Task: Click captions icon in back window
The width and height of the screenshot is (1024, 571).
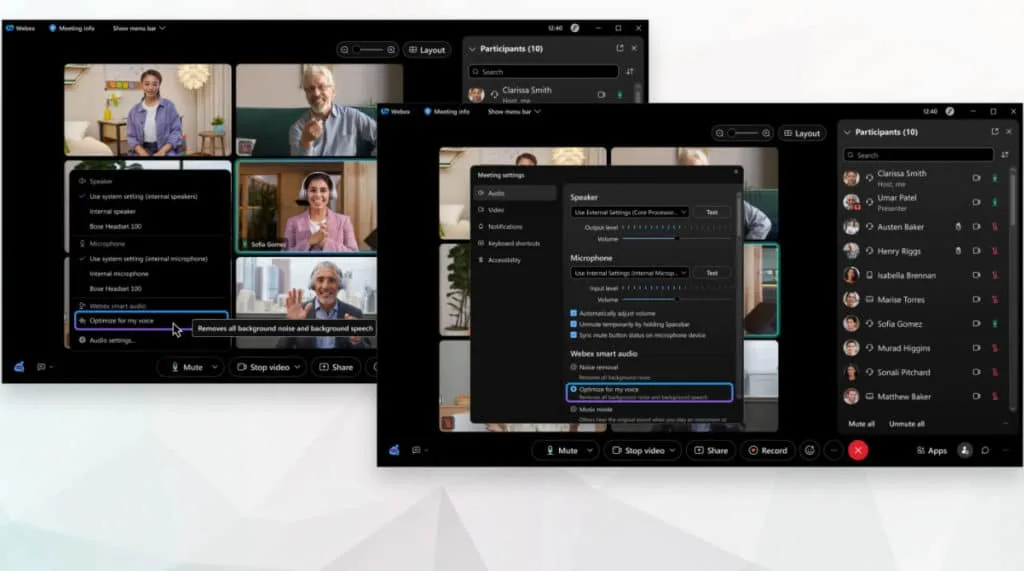Action: (41, 367)
